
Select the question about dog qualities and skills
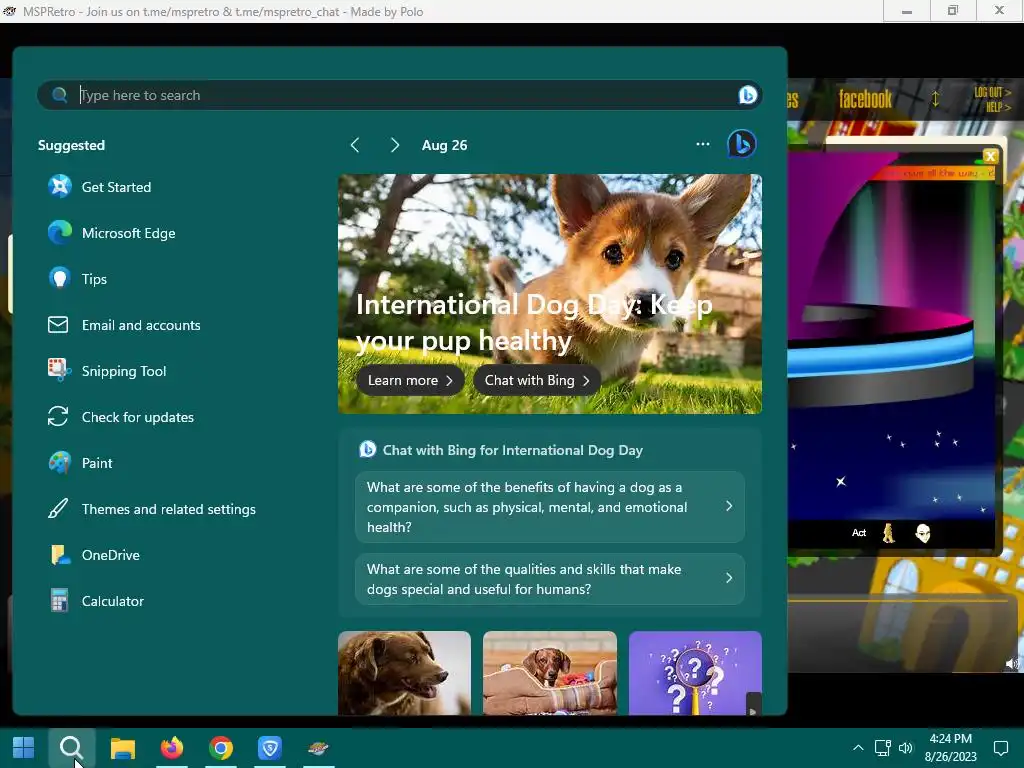tap(550, 579)
